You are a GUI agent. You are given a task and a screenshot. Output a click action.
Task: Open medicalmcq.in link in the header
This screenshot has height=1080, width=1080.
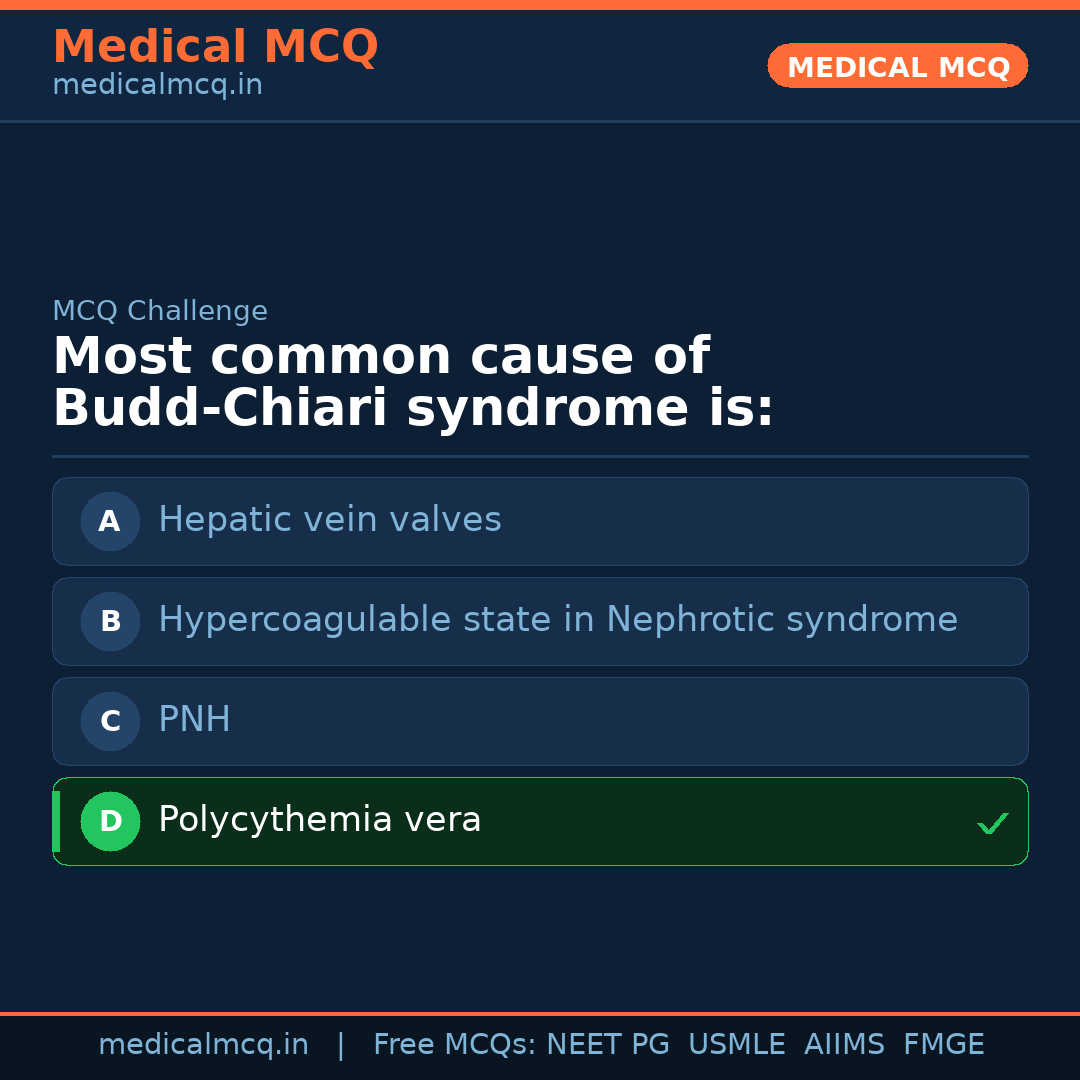(x=157, y=86)
